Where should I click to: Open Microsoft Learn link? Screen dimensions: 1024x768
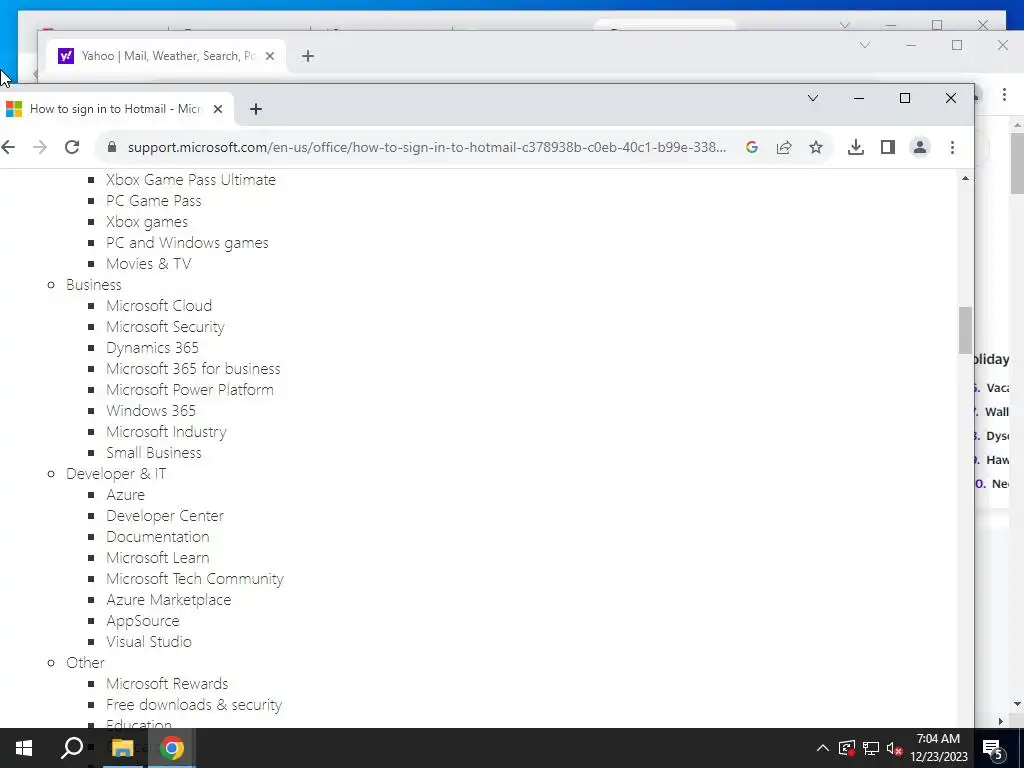click(157, 558)
